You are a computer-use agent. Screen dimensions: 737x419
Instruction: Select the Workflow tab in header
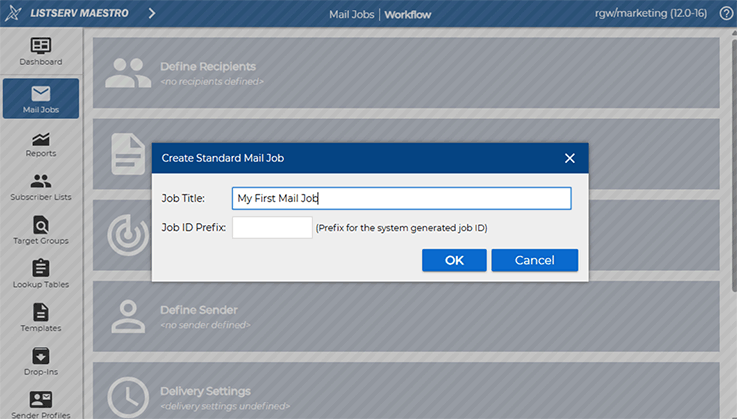tap(411, 14)
